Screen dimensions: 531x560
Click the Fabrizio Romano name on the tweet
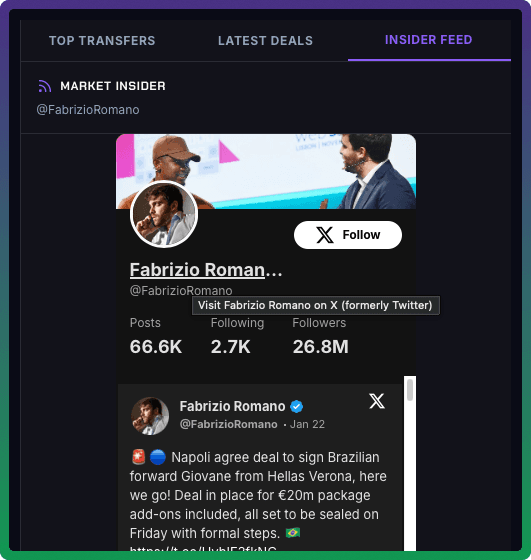tap(232, 406)
